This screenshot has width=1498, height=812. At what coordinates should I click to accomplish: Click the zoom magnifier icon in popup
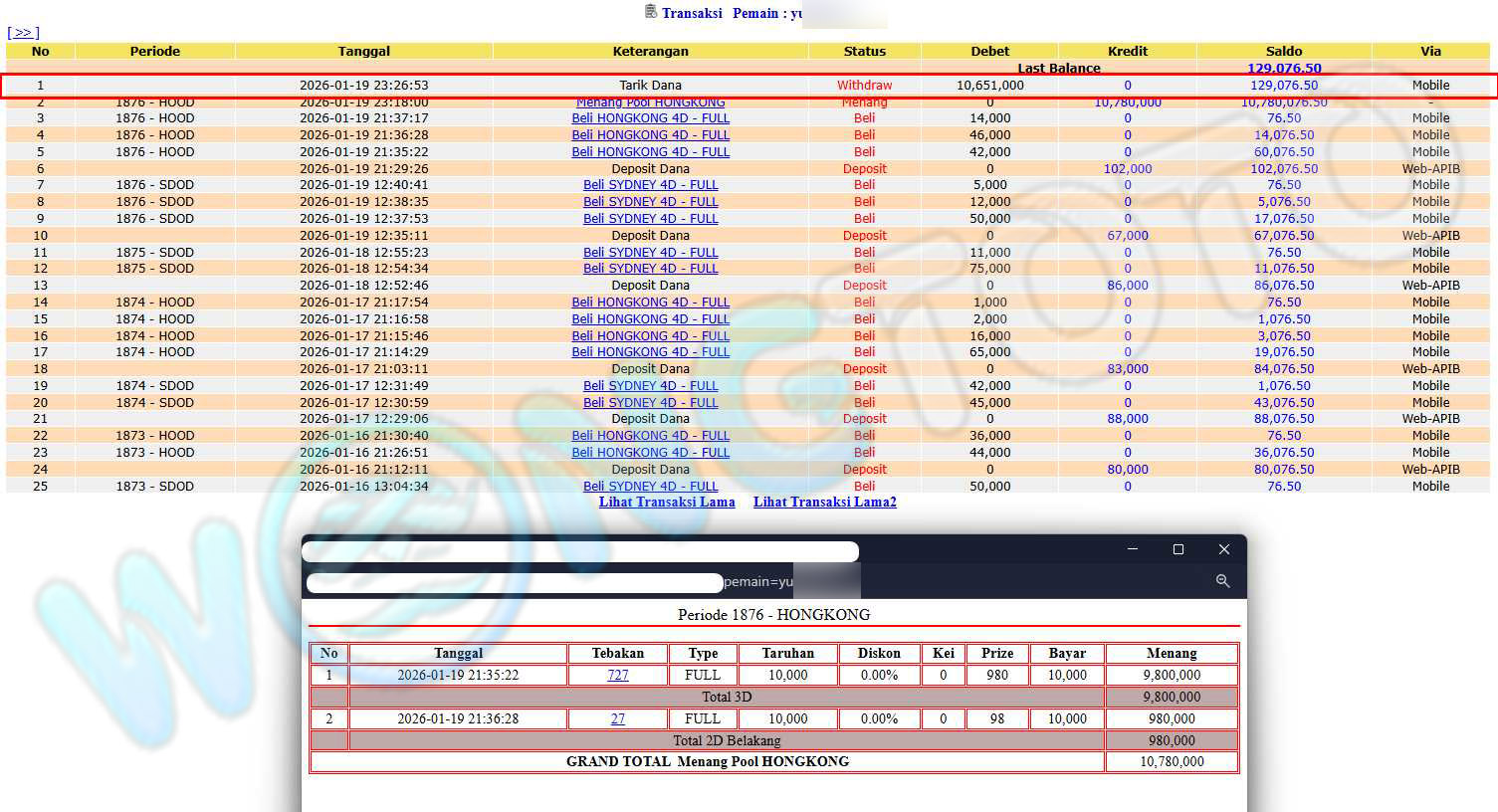[1222, 581]
